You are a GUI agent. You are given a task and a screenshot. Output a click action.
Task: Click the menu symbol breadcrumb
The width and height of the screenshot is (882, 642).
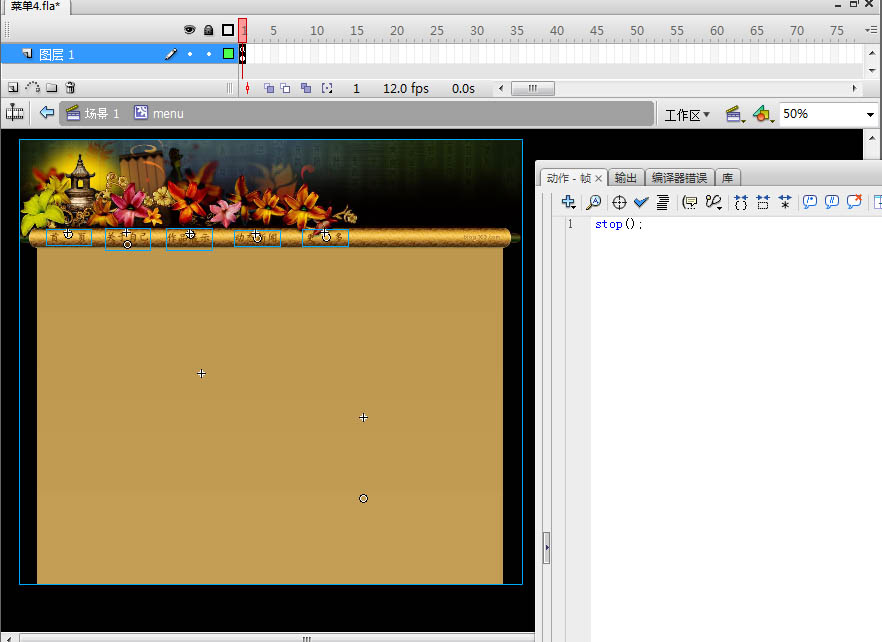click(x=159, y=113)
